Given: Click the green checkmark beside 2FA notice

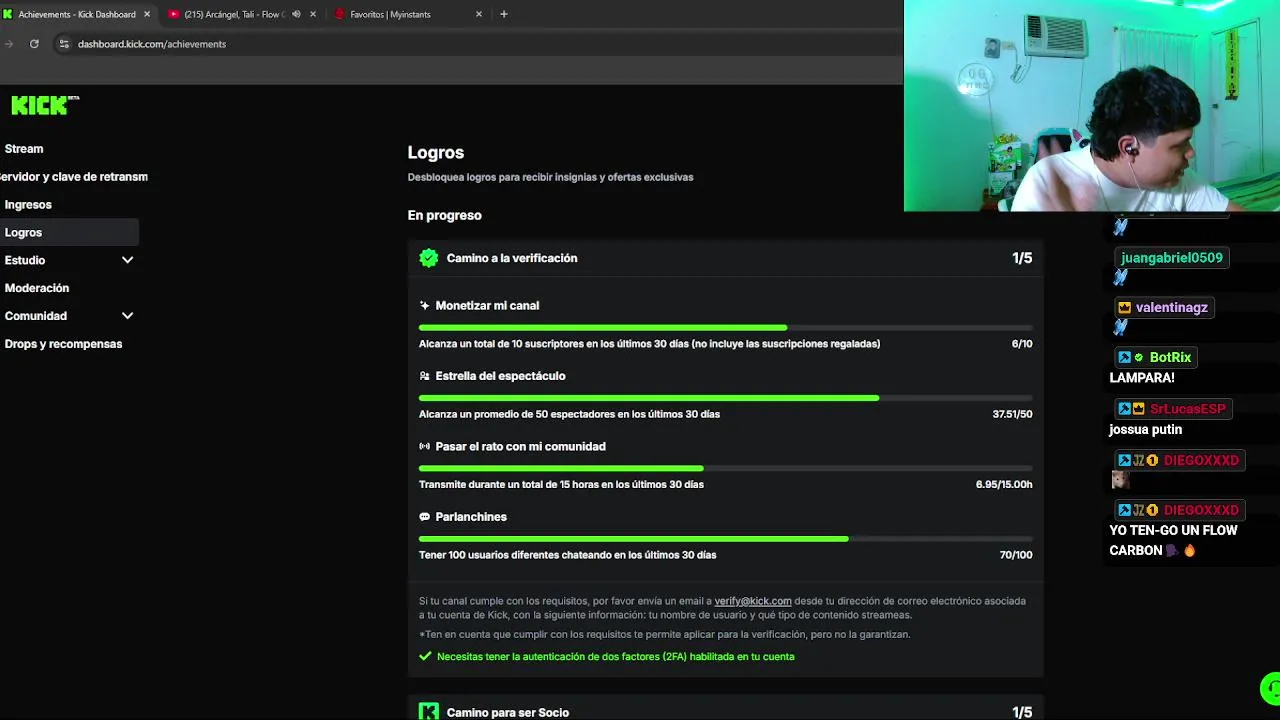Looking at the screenshot, I should (x=426, y=657).
